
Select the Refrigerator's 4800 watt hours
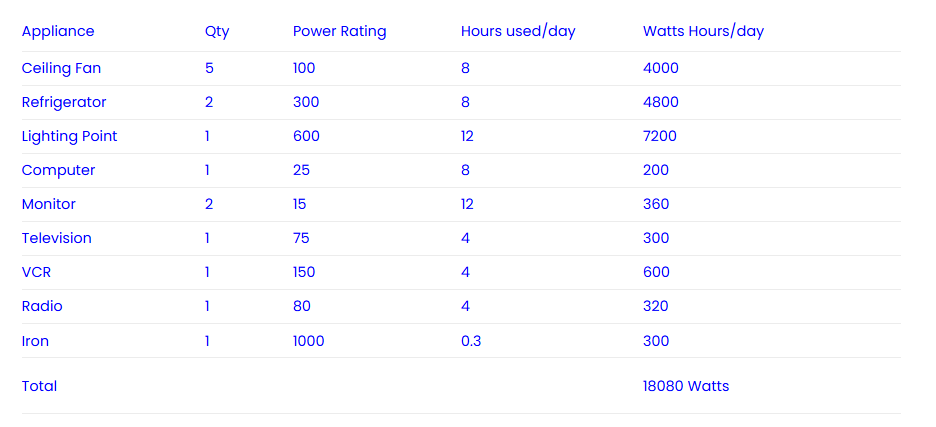pos(661,102)
